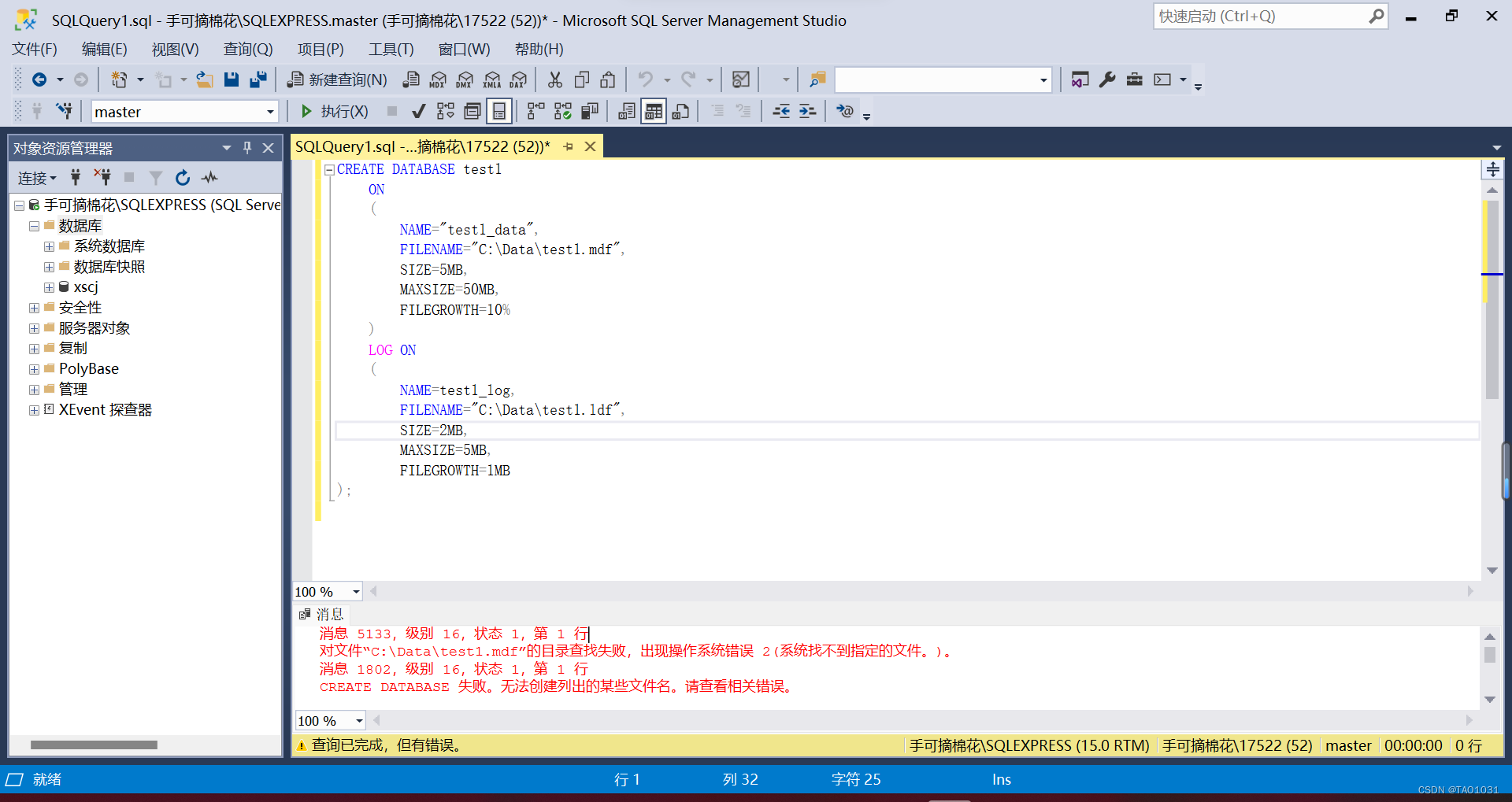Decrease indent of selected lines
The width and height of the screenshot is (1512, 802).
781,112
